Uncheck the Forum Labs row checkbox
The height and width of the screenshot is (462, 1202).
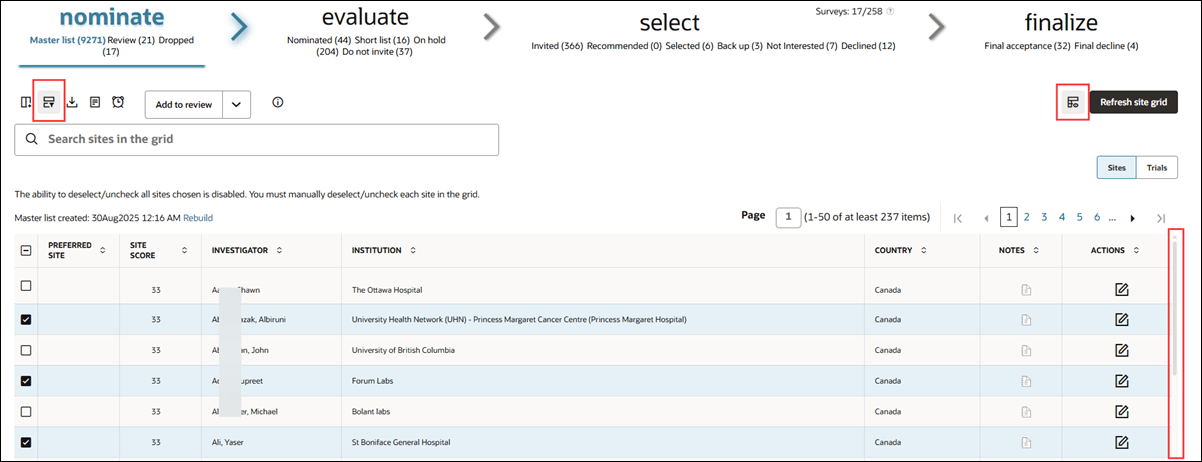pyautogui.click(x=26, y=381)
